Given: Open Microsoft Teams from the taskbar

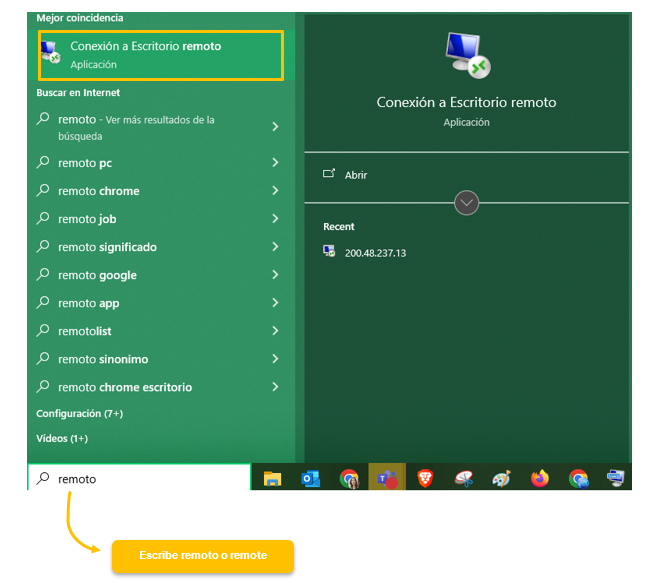Looking at the screenshot, I should coord(387,478).
